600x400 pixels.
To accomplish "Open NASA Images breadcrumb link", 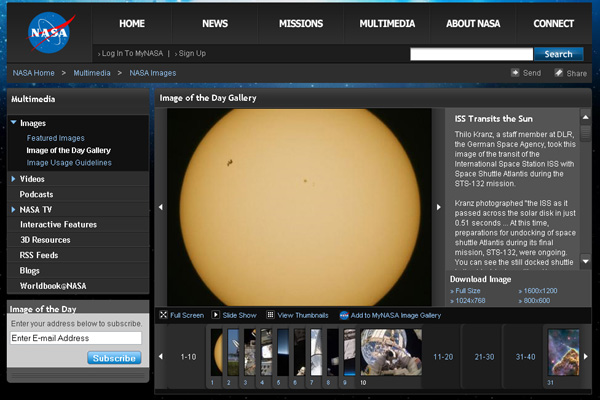I will tap(153, 73).
